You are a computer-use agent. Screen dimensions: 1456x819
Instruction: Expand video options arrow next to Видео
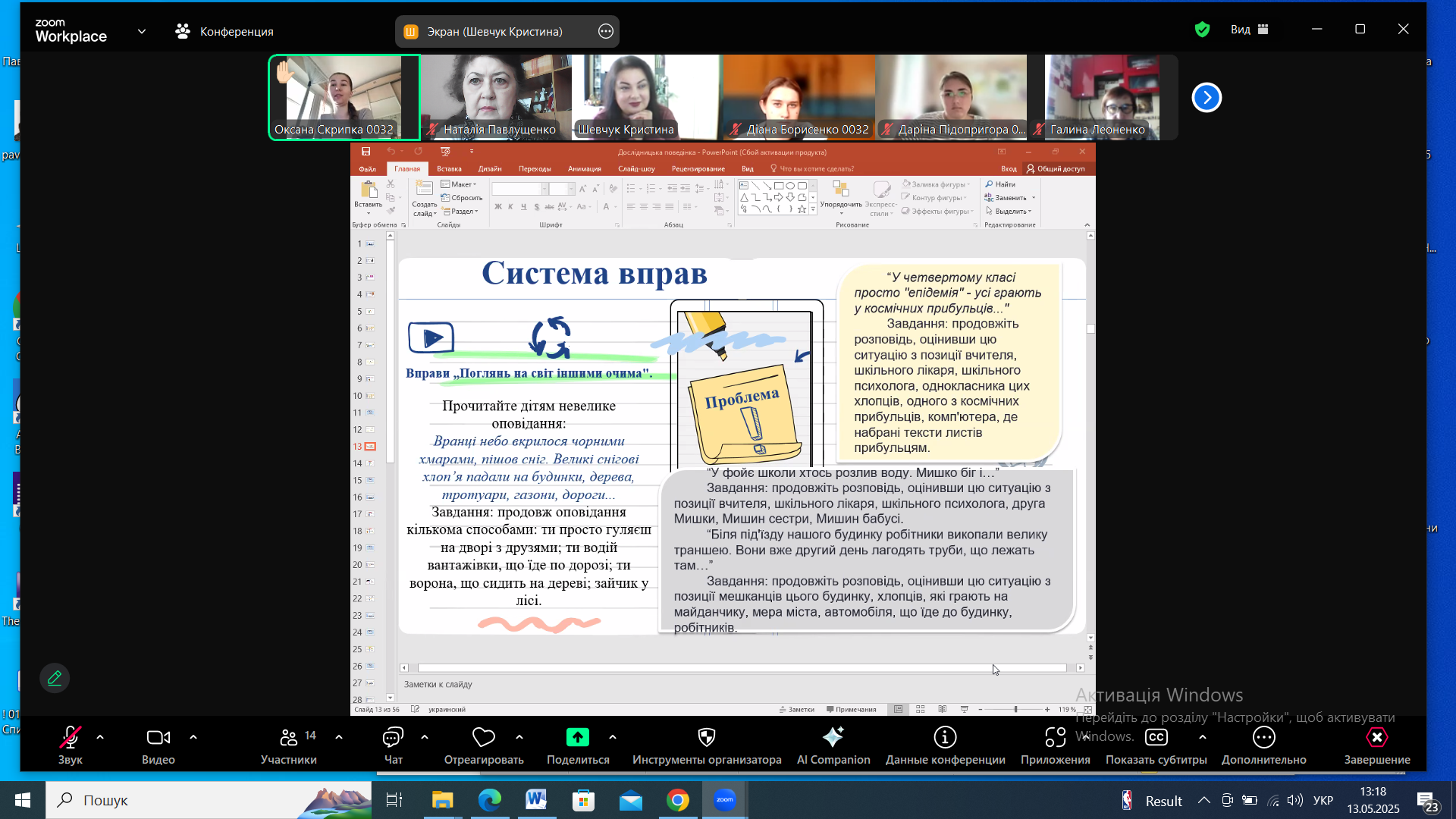tap(193, 736)
